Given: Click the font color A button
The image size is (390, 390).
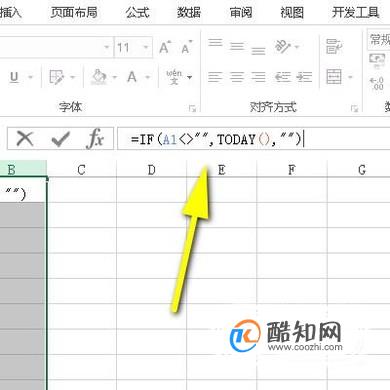Looking at the screenshot, I should [132, 77].
